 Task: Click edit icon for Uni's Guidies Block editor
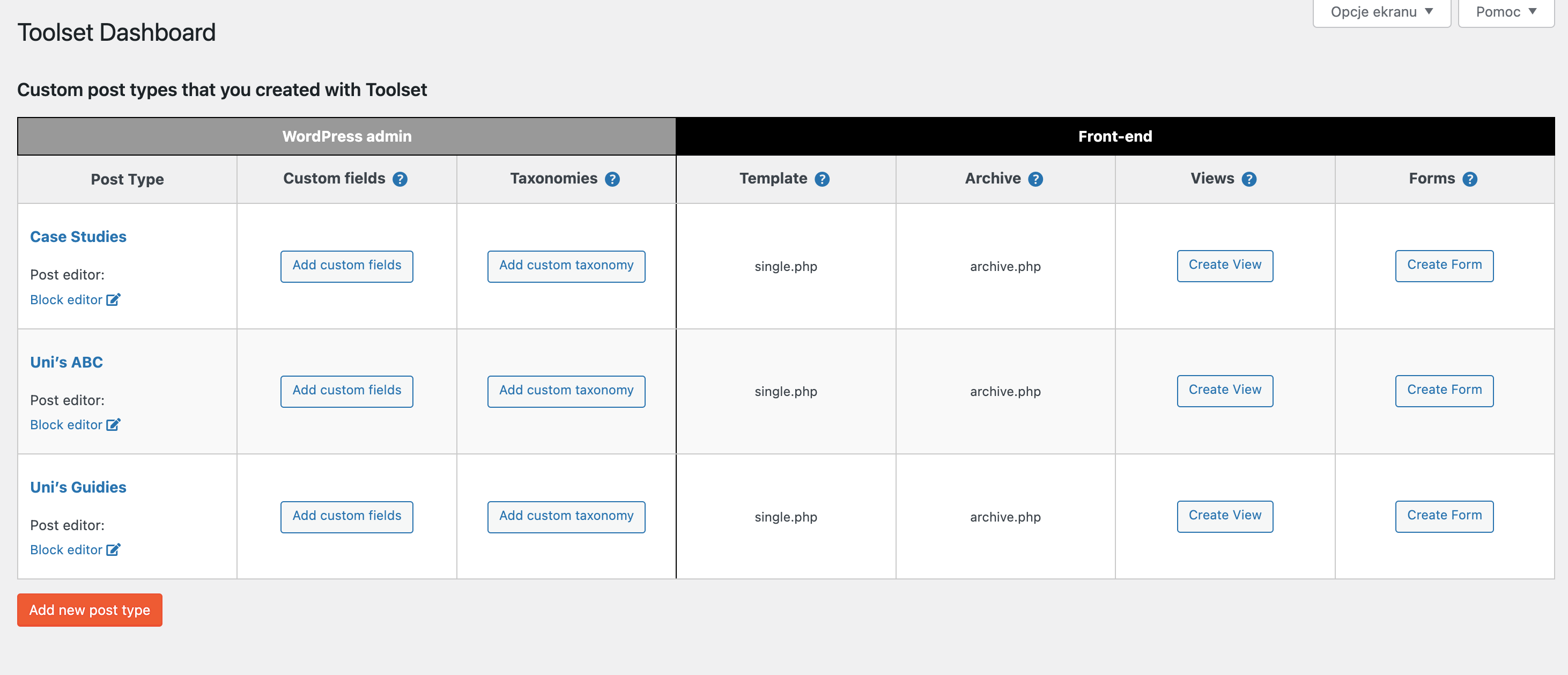113,549
